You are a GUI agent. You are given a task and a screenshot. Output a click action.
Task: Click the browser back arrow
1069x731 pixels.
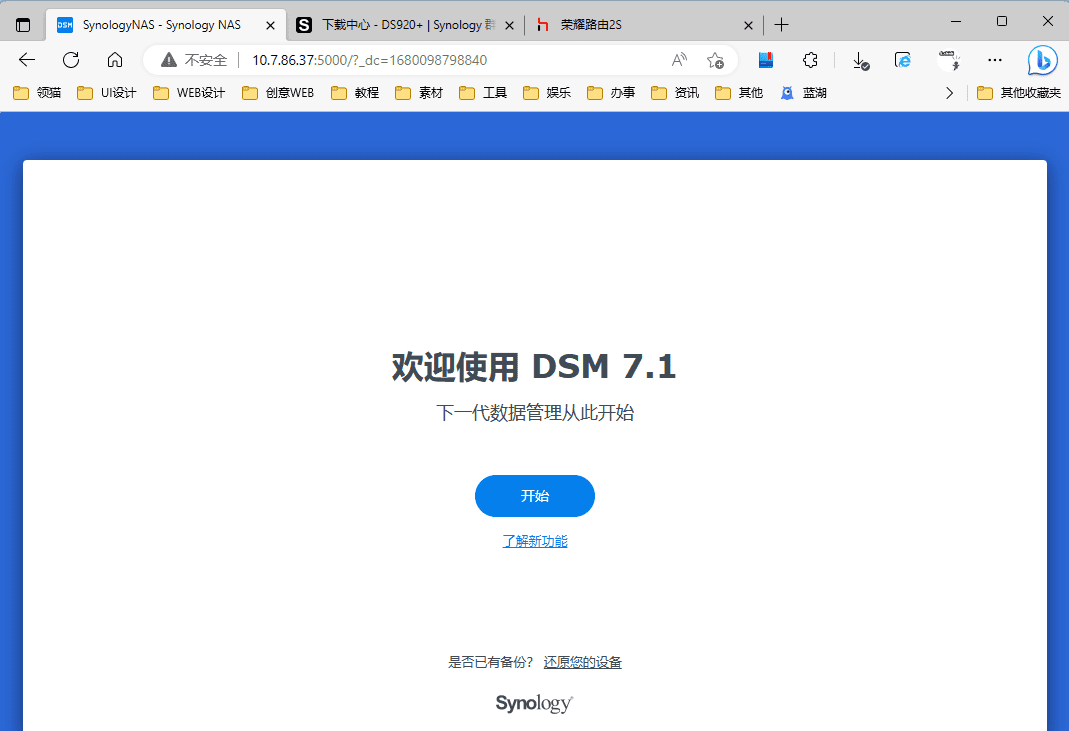27,60
